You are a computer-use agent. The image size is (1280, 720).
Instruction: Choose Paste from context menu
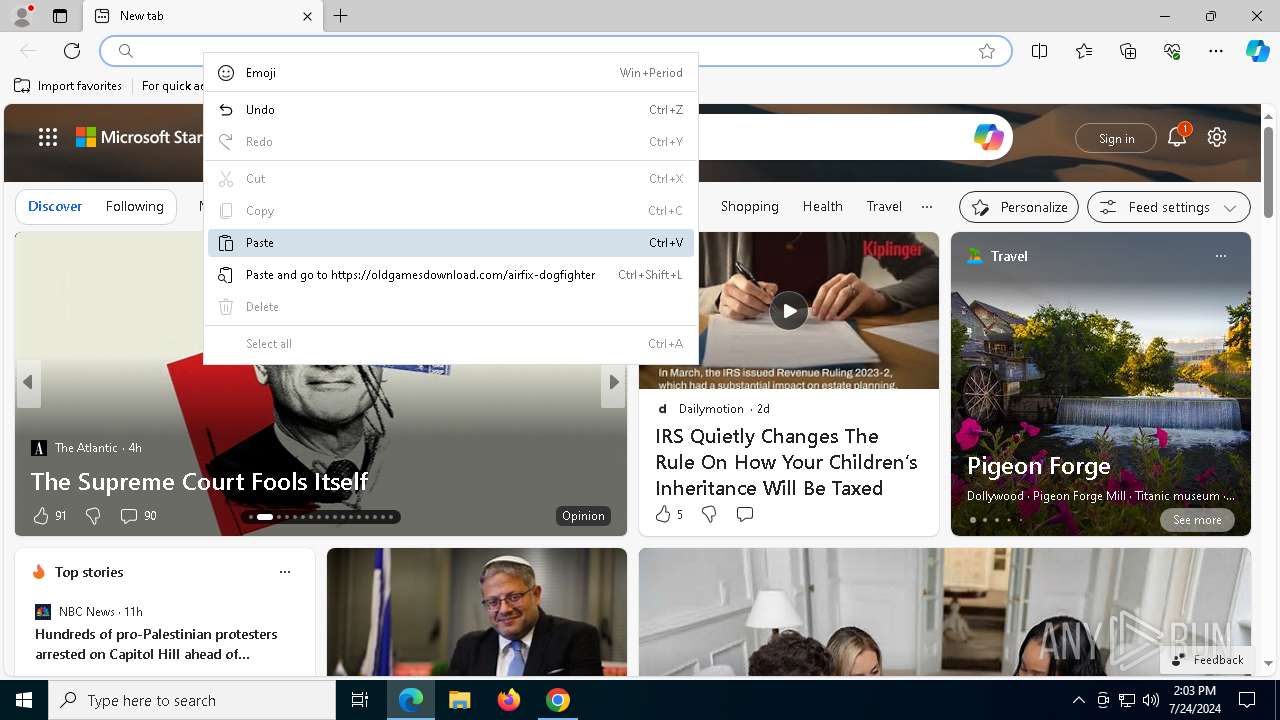click(451, 243)
